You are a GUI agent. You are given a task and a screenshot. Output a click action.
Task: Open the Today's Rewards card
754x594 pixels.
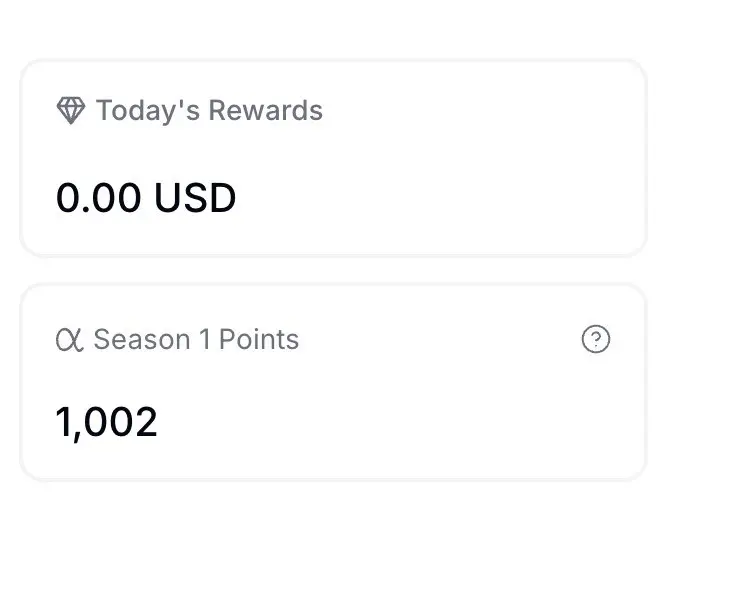point(333,158)
